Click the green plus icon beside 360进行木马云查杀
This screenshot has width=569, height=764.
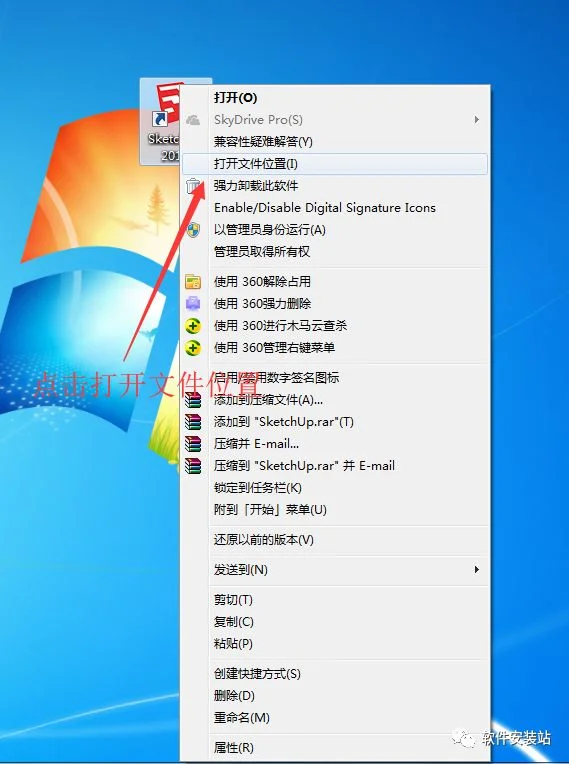point(193,326)
